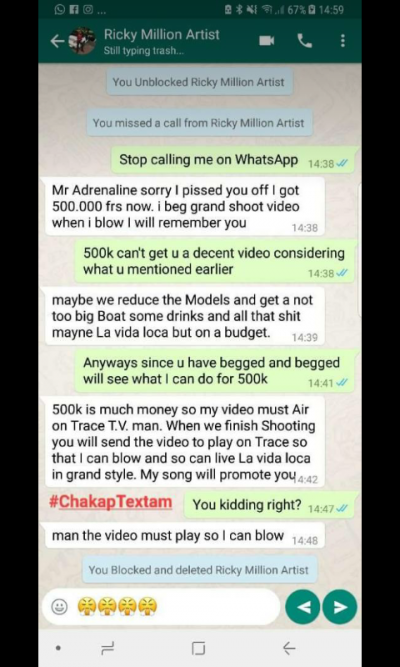
Task: Tap the back arrow in chat header
Action: click(x=57, y=41)
